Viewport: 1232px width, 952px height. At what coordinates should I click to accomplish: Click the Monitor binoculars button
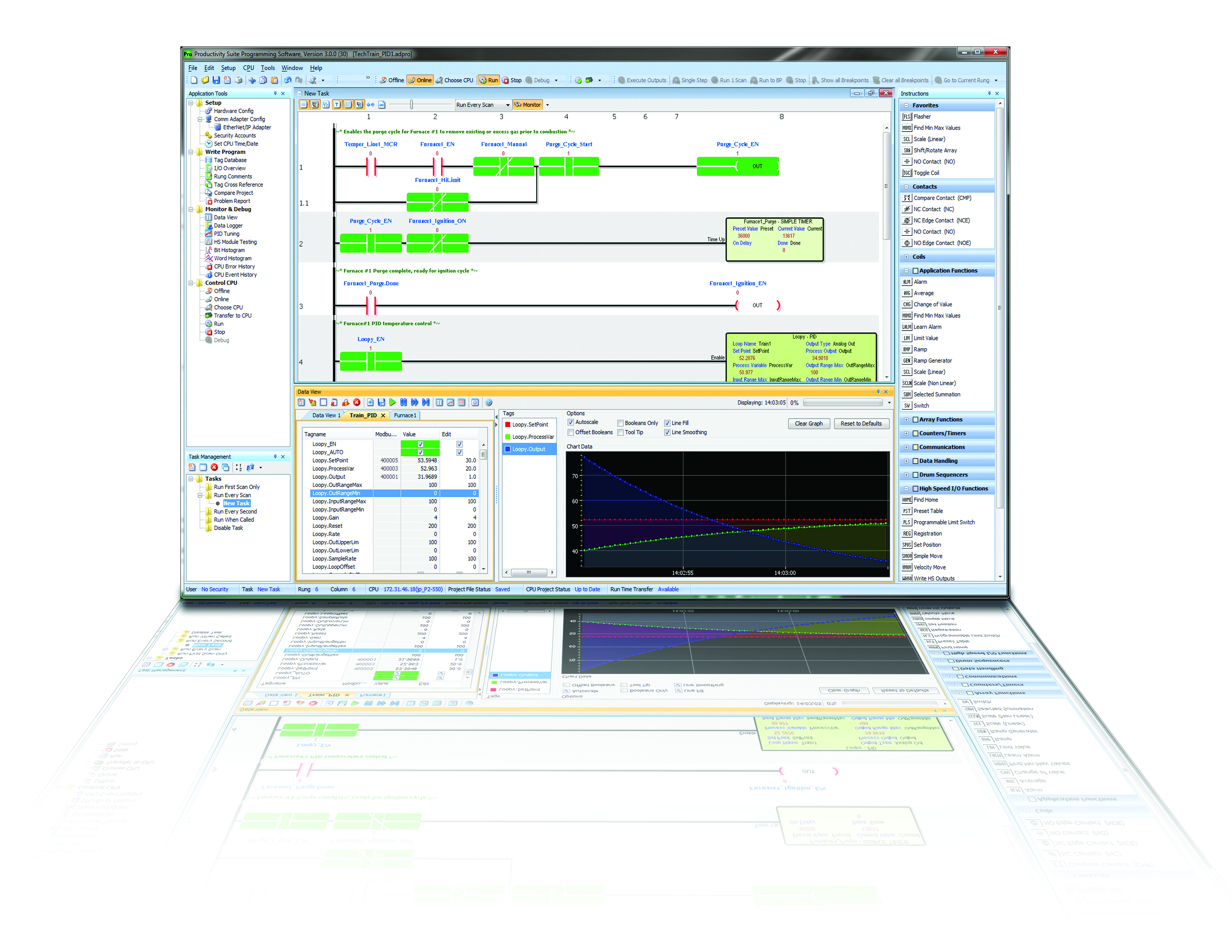pyautogui.click(x=527, y=105)
